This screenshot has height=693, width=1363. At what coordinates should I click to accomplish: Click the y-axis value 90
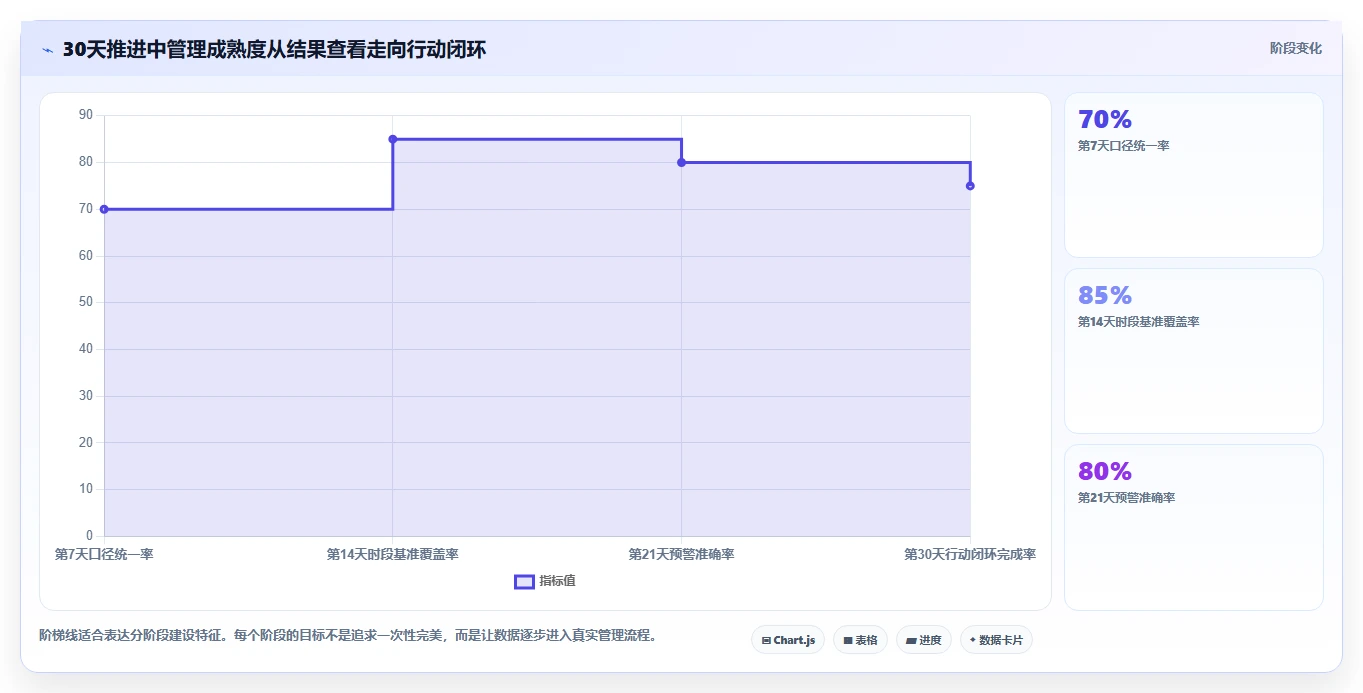(x=85, y=115)
